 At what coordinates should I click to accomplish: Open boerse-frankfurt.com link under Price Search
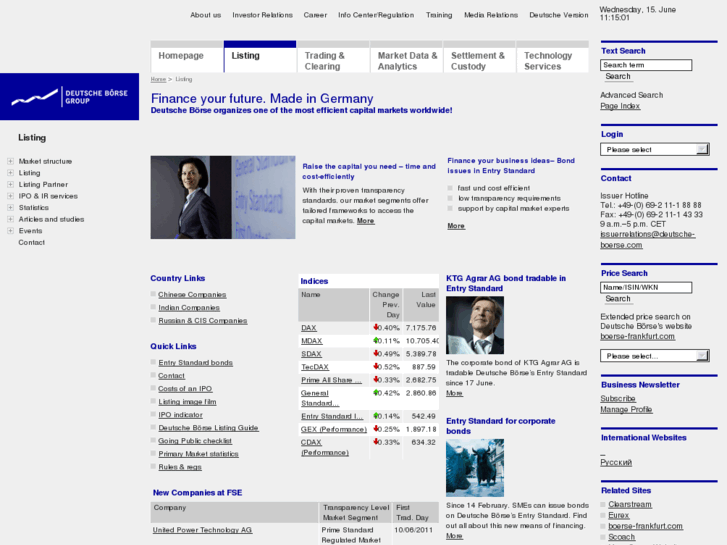point(637,336)
